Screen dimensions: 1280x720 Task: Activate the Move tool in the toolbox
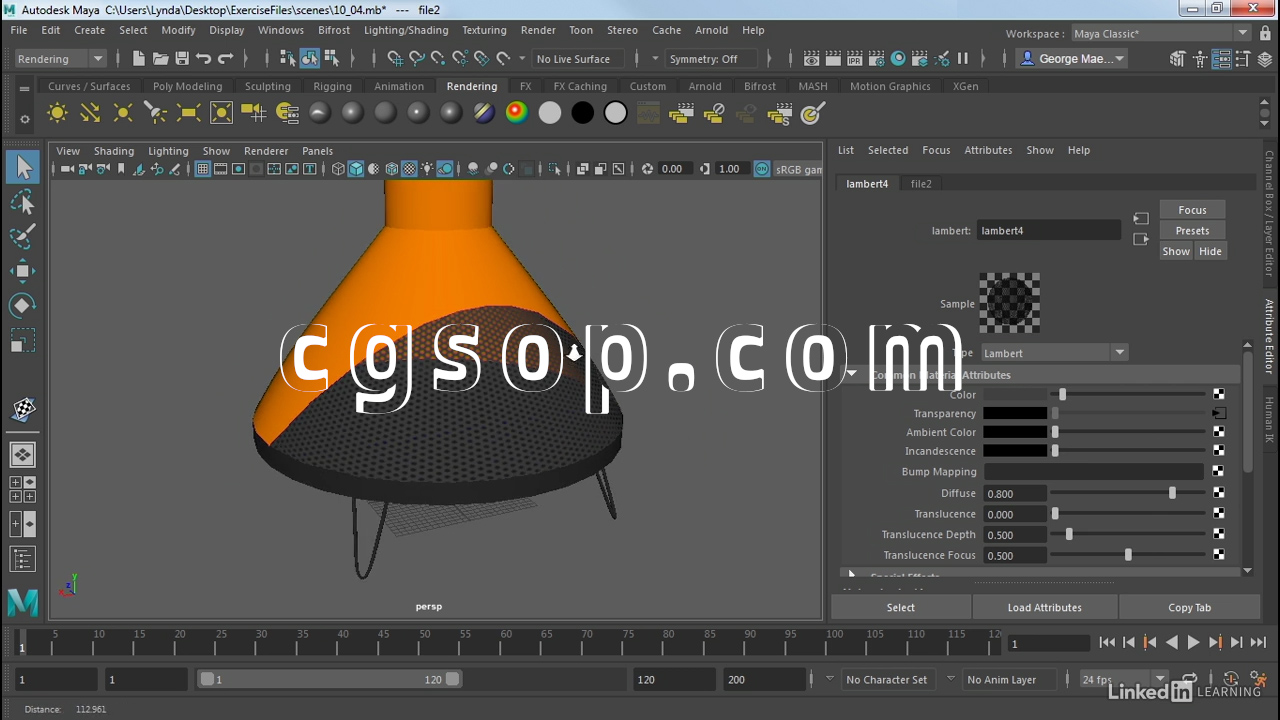point(23,271)
